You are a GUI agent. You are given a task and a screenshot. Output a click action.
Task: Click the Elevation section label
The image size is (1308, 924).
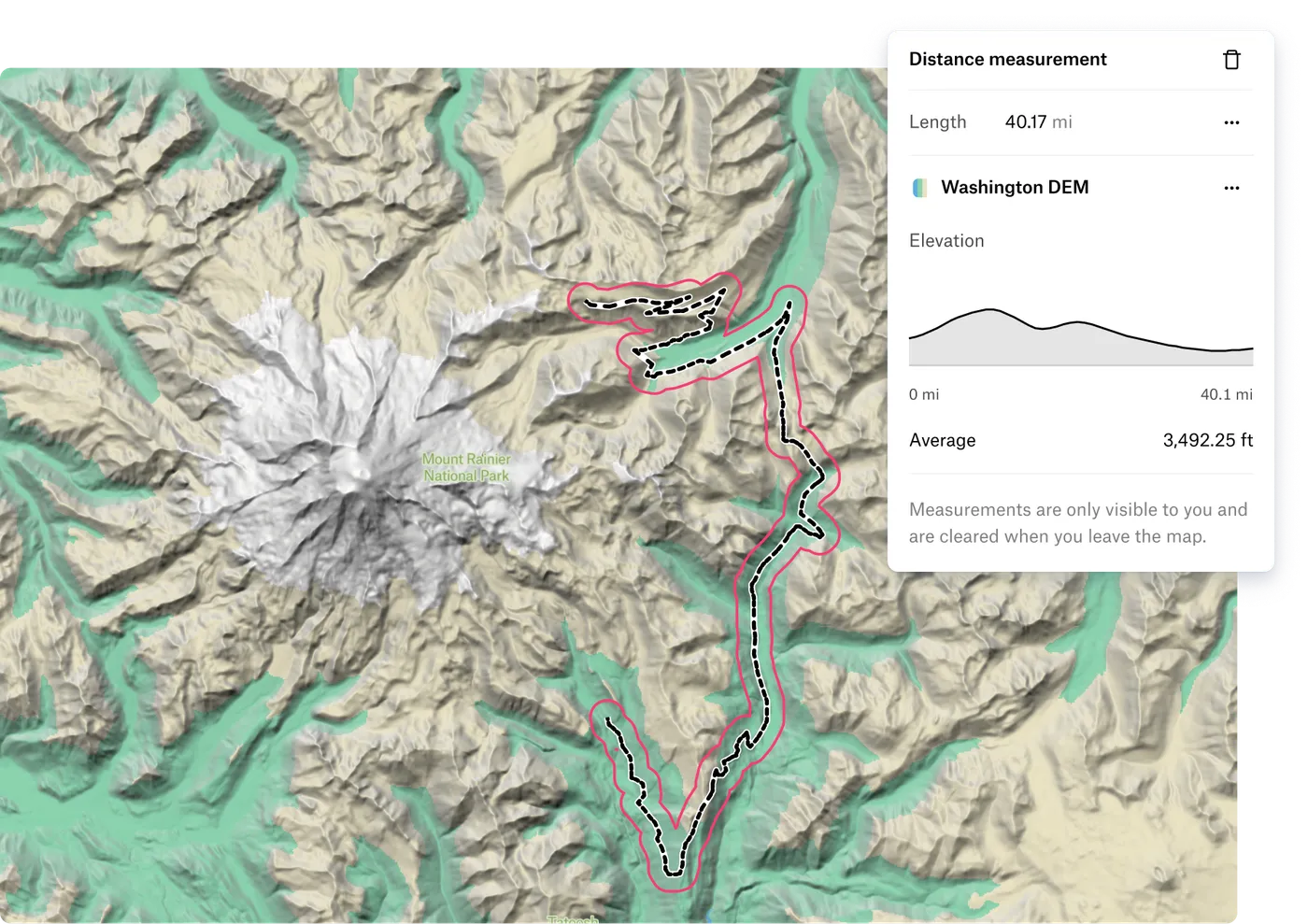(946, 240)
